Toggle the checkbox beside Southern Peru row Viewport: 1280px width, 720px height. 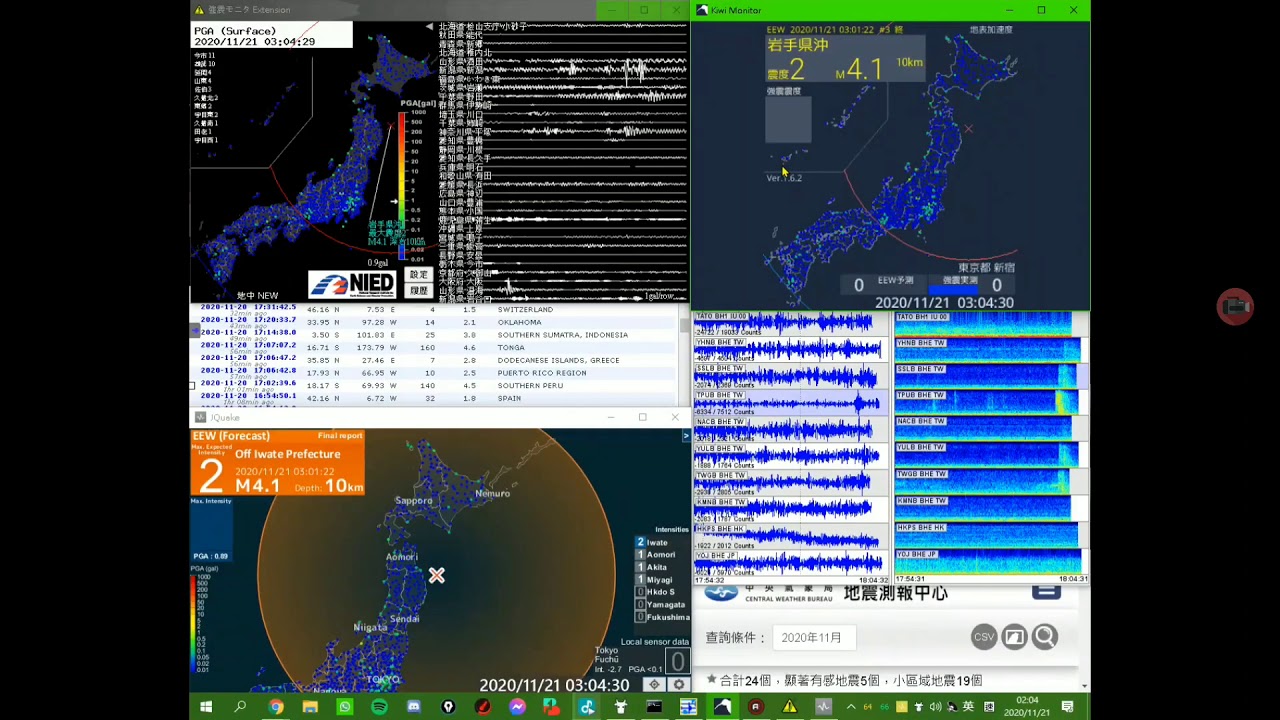(x=194, y=385)
